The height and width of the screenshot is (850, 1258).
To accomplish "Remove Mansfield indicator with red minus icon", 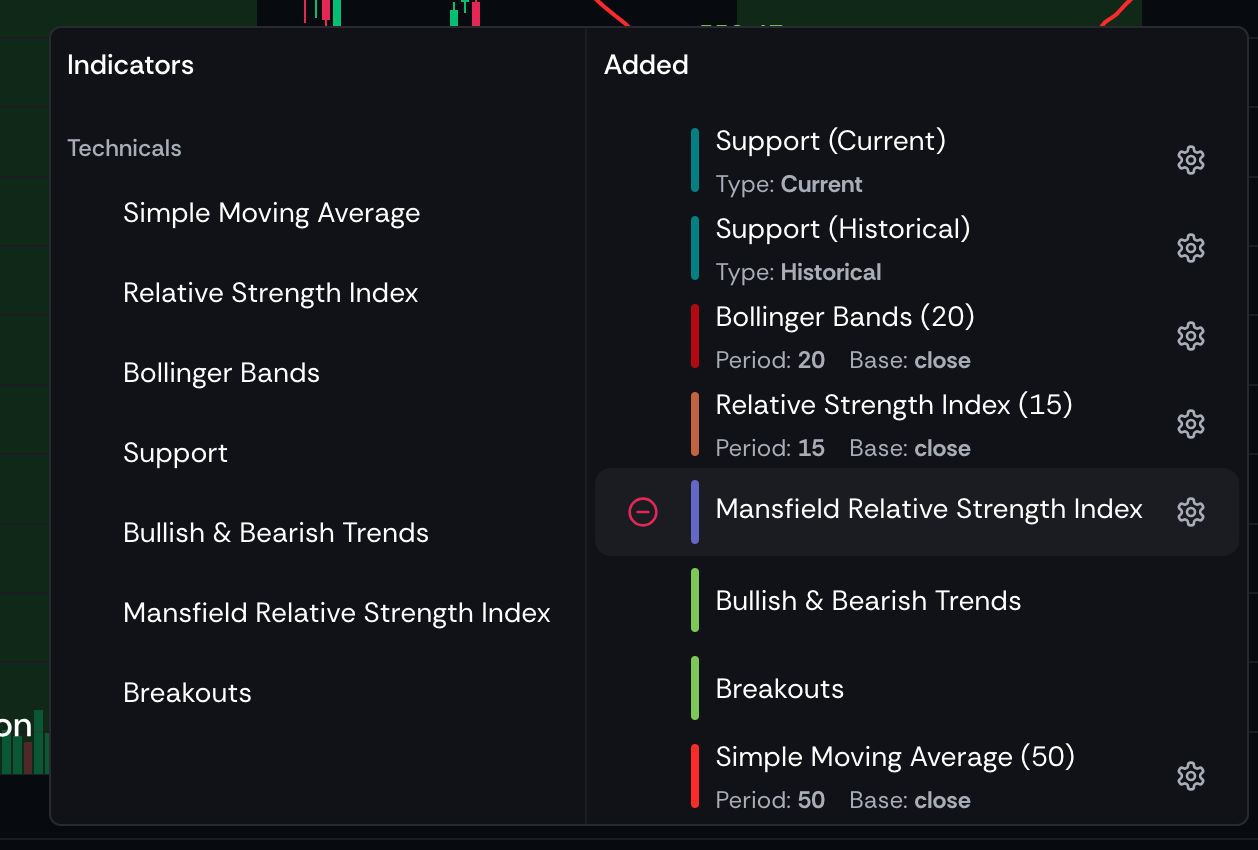I will [642, 512].
